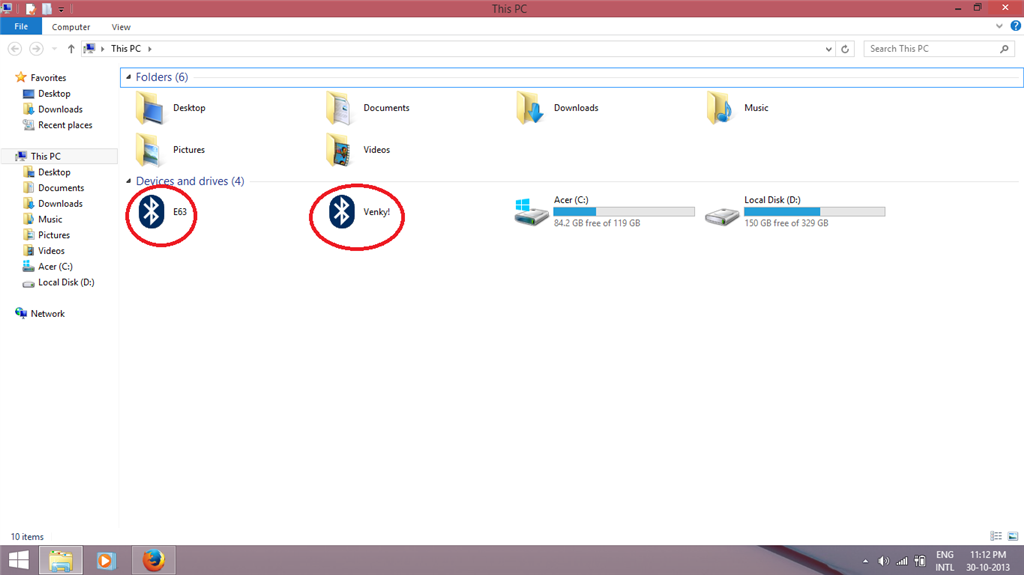Collapse the Devices and drives (4) group
Viewport: 1024px width, 575px height.
tap(129, 181)
